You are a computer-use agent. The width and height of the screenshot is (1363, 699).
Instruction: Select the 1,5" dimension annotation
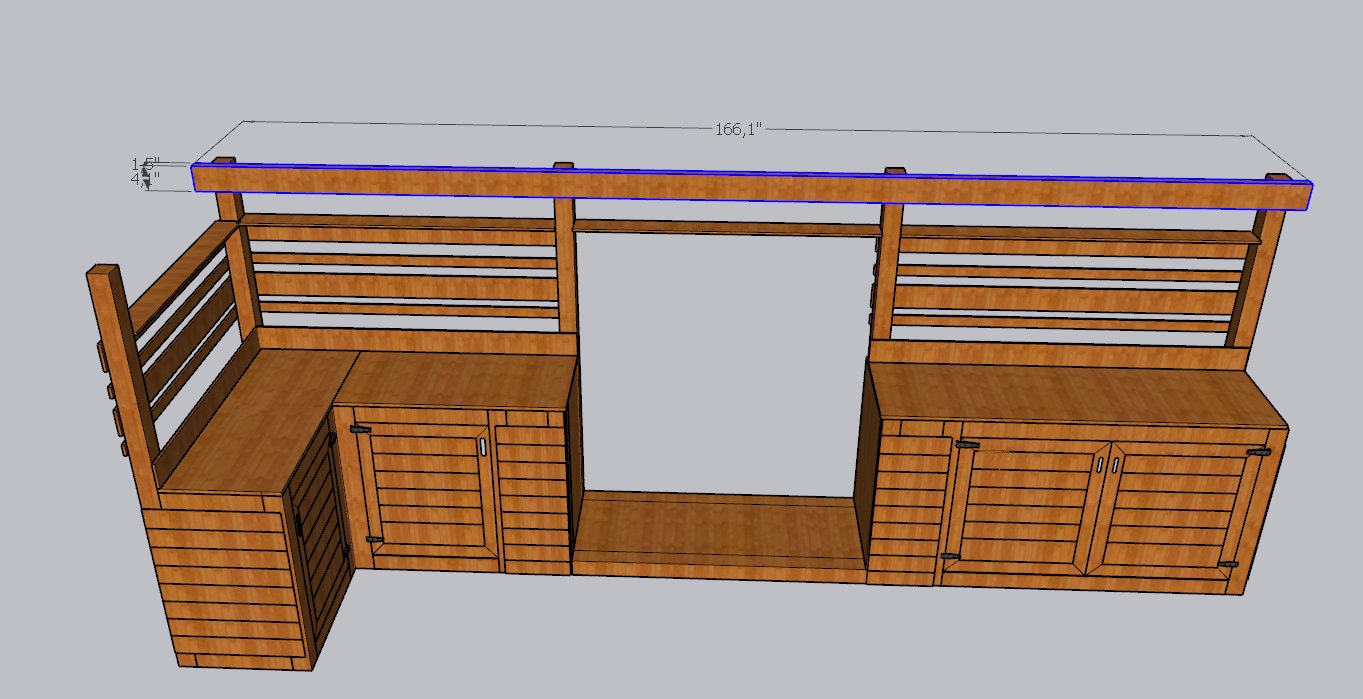coord(143,163)
